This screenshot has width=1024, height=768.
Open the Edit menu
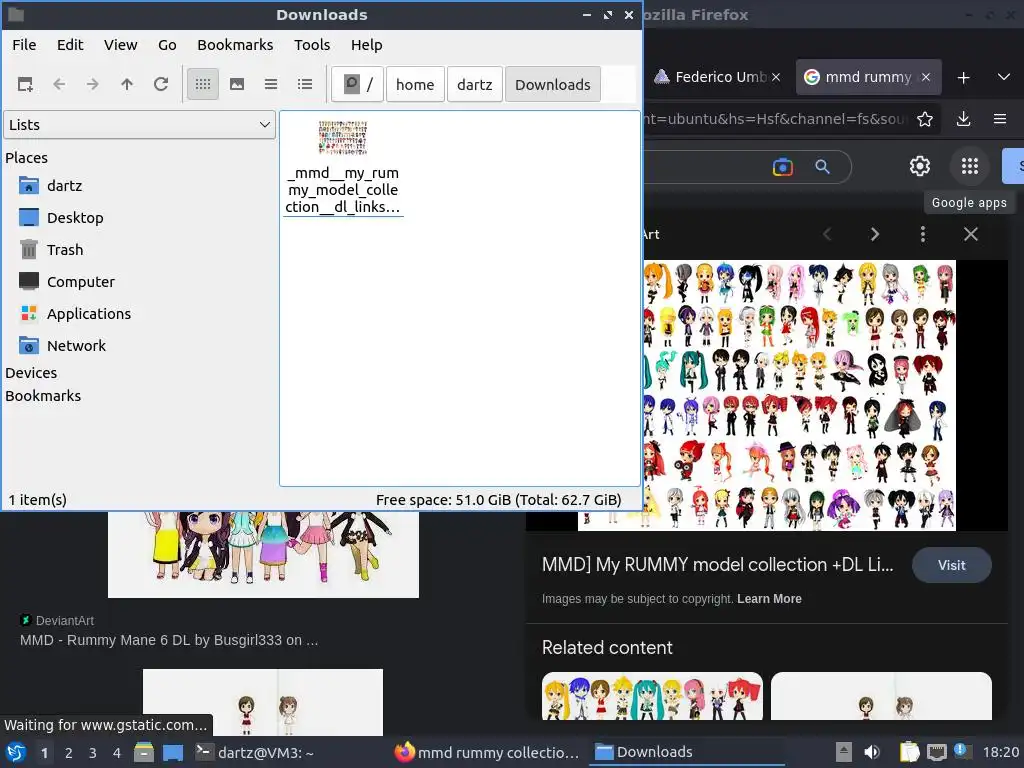pos(70,45)
